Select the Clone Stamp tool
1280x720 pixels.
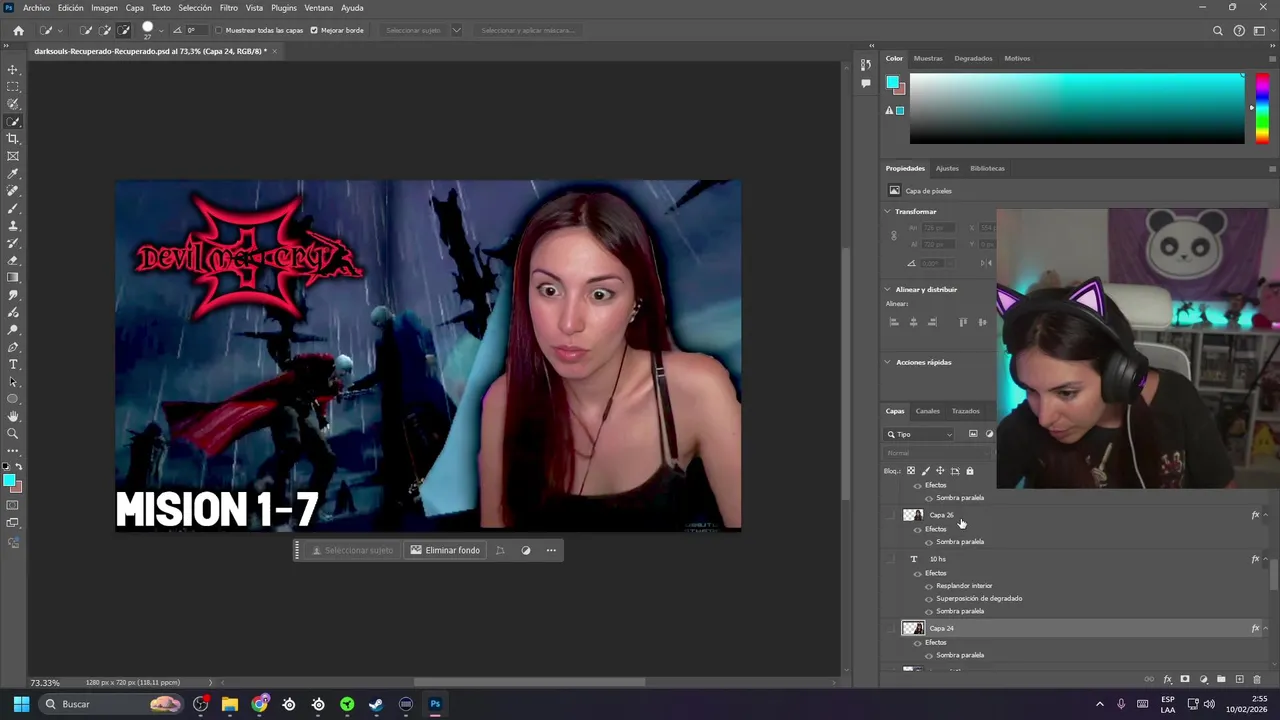[13, 226]
